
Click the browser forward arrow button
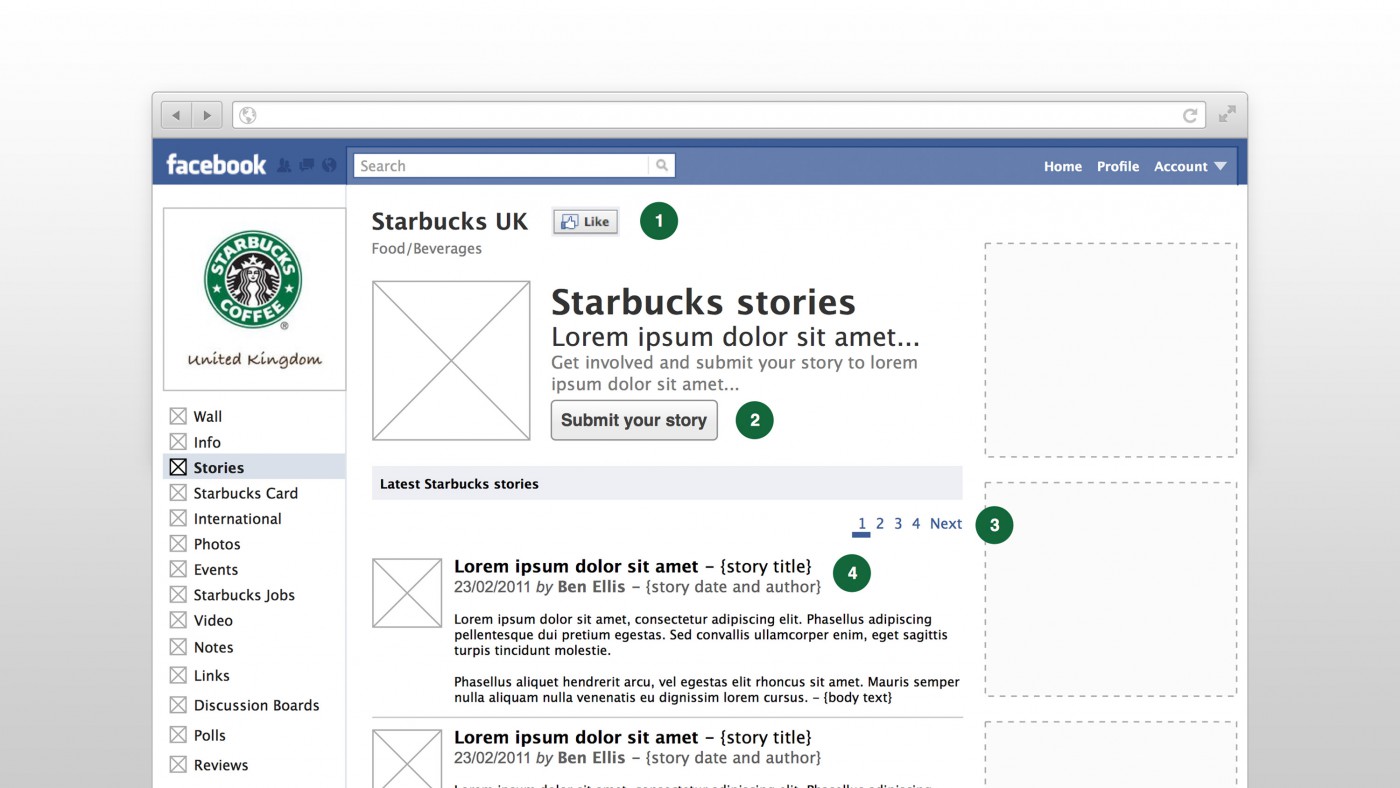207,115
